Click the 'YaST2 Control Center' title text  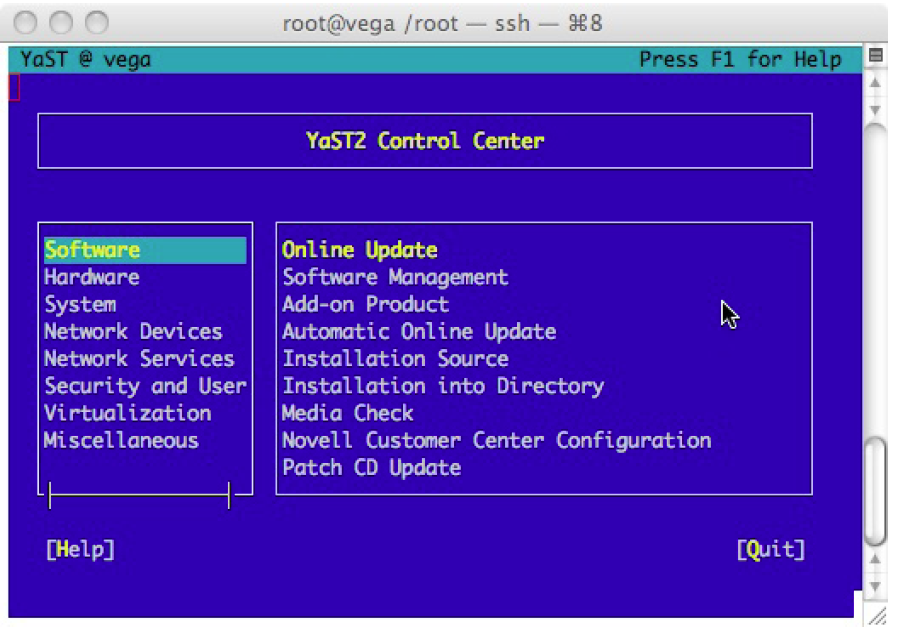click(x=425, y=141)
